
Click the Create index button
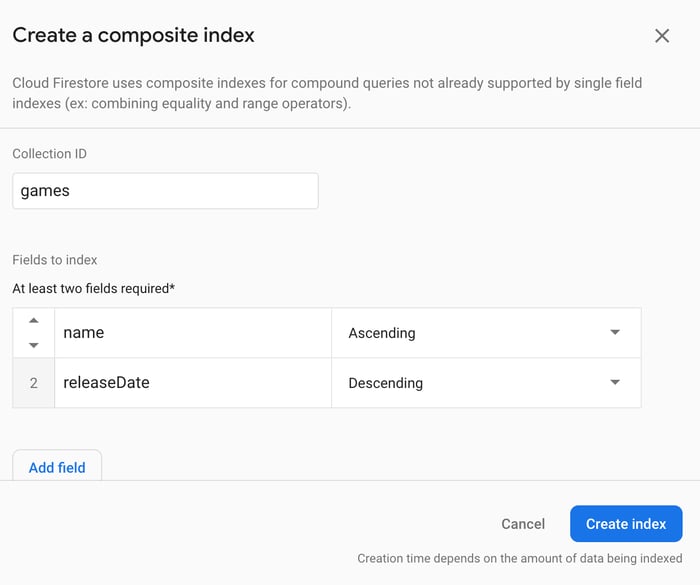tap(626, 524)
